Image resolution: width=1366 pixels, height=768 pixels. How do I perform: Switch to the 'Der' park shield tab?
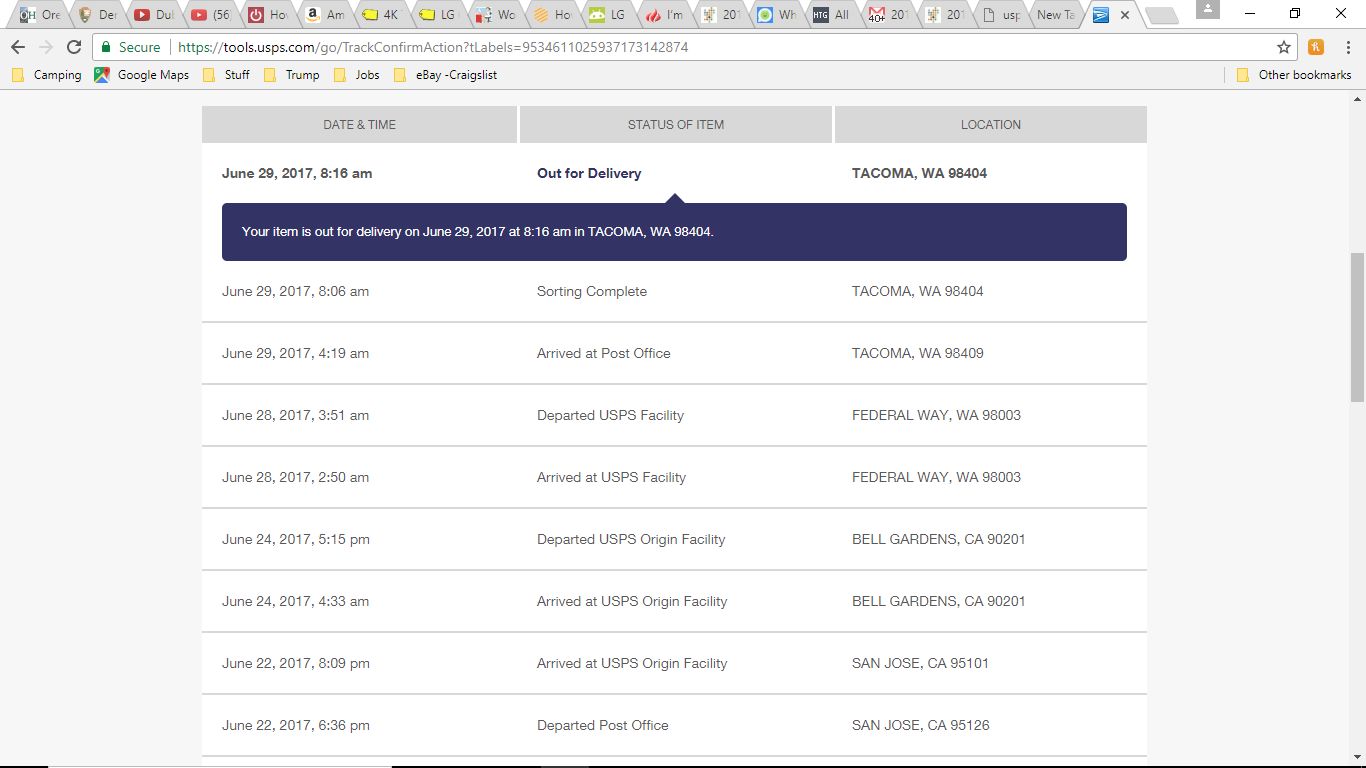[98, 15]
